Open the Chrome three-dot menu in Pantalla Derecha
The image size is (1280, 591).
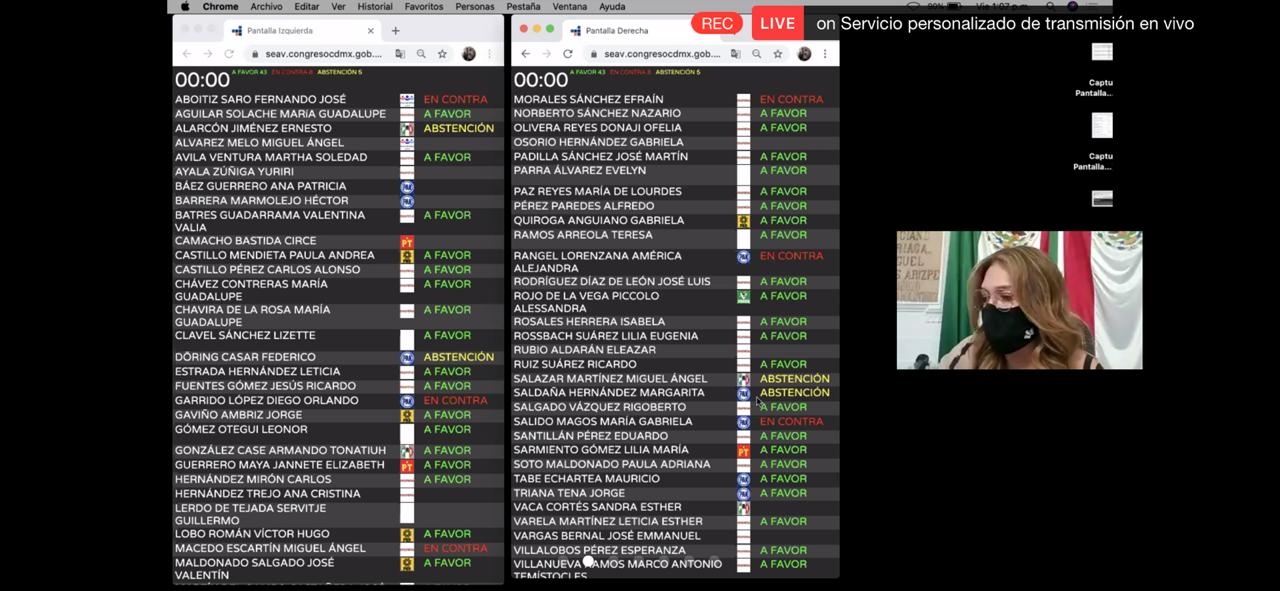825,54
